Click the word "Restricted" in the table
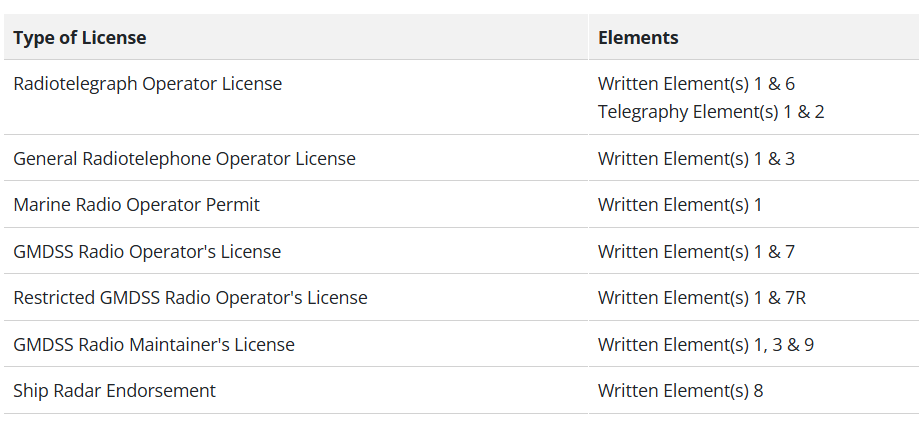Image resolution: width=919 pixels, height=426 pixels. click(54, 298)
